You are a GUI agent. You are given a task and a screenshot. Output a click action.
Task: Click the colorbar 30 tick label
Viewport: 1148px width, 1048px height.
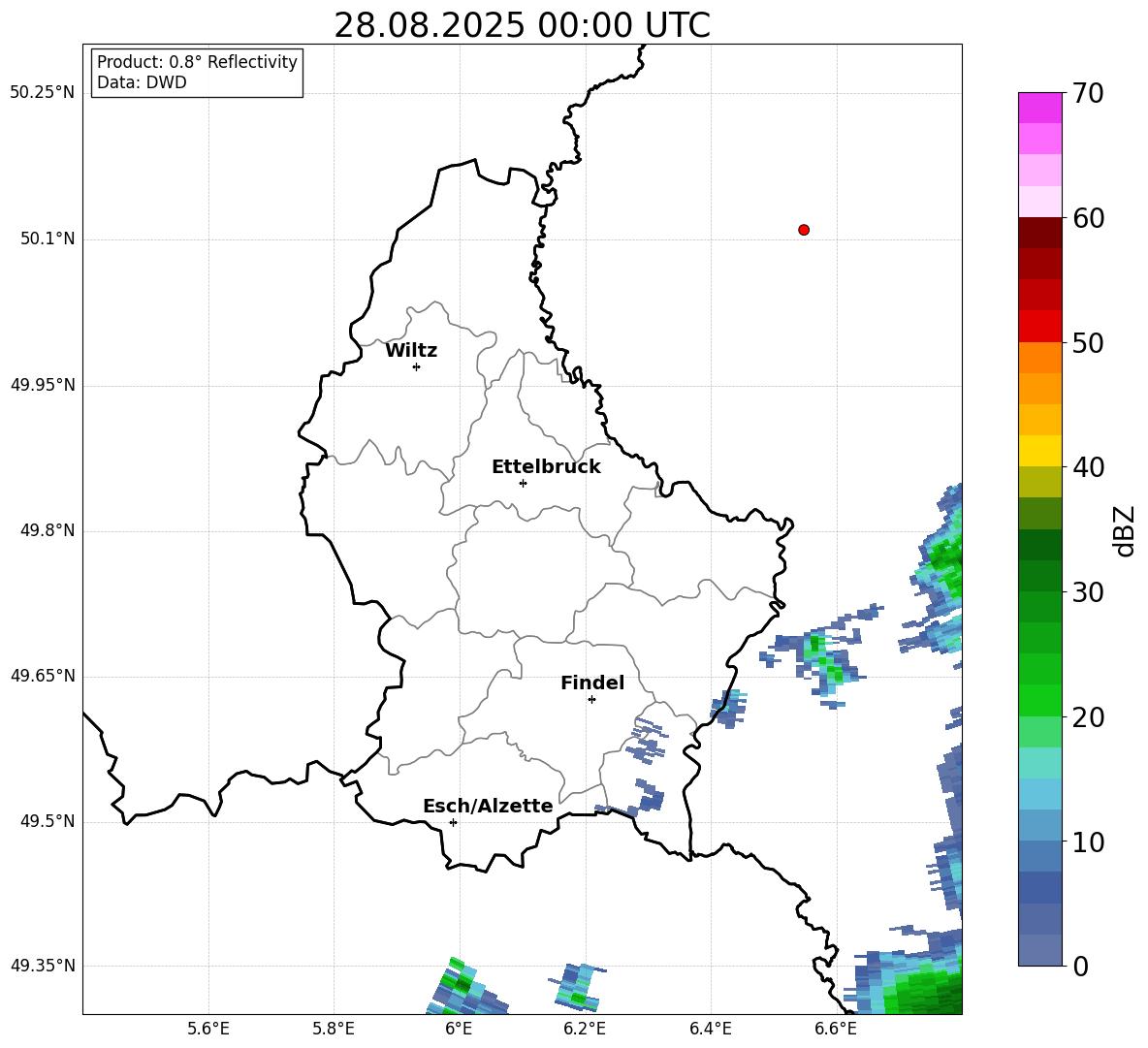click(x=1088, y=592)
